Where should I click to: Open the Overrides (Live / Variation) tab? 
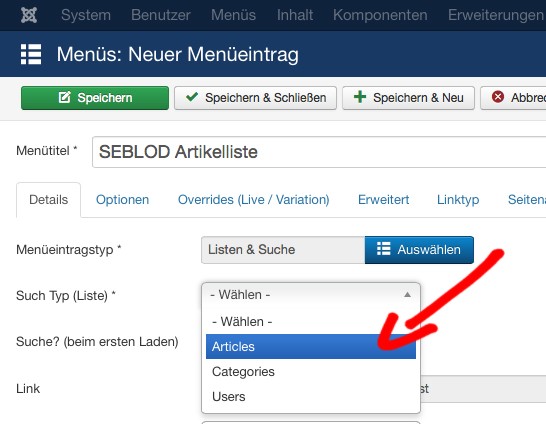[254, 199]
